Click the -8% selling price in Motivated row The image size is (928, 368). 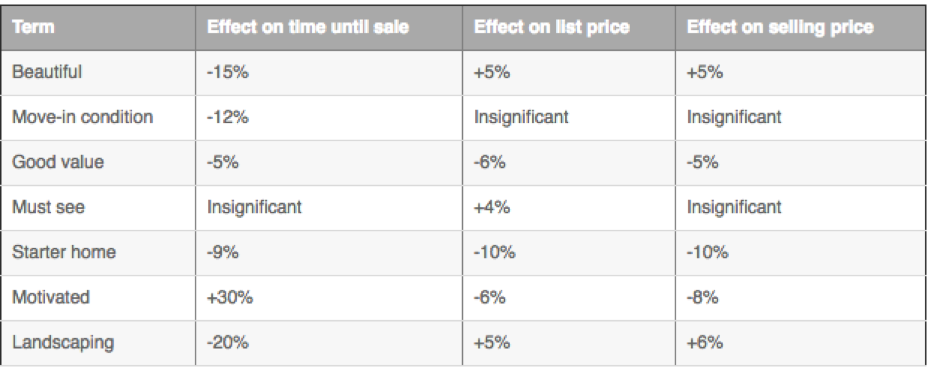[703, 297]
